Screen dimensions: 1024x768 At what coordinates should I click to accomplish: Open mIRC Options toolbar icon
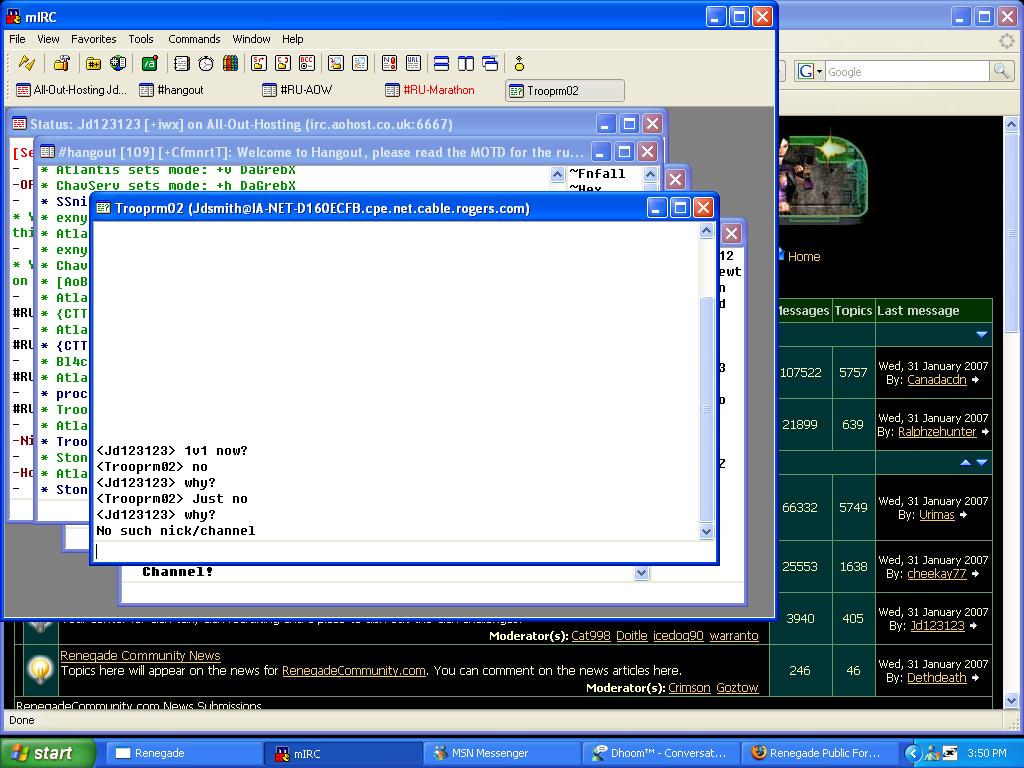tap(61, 64)
